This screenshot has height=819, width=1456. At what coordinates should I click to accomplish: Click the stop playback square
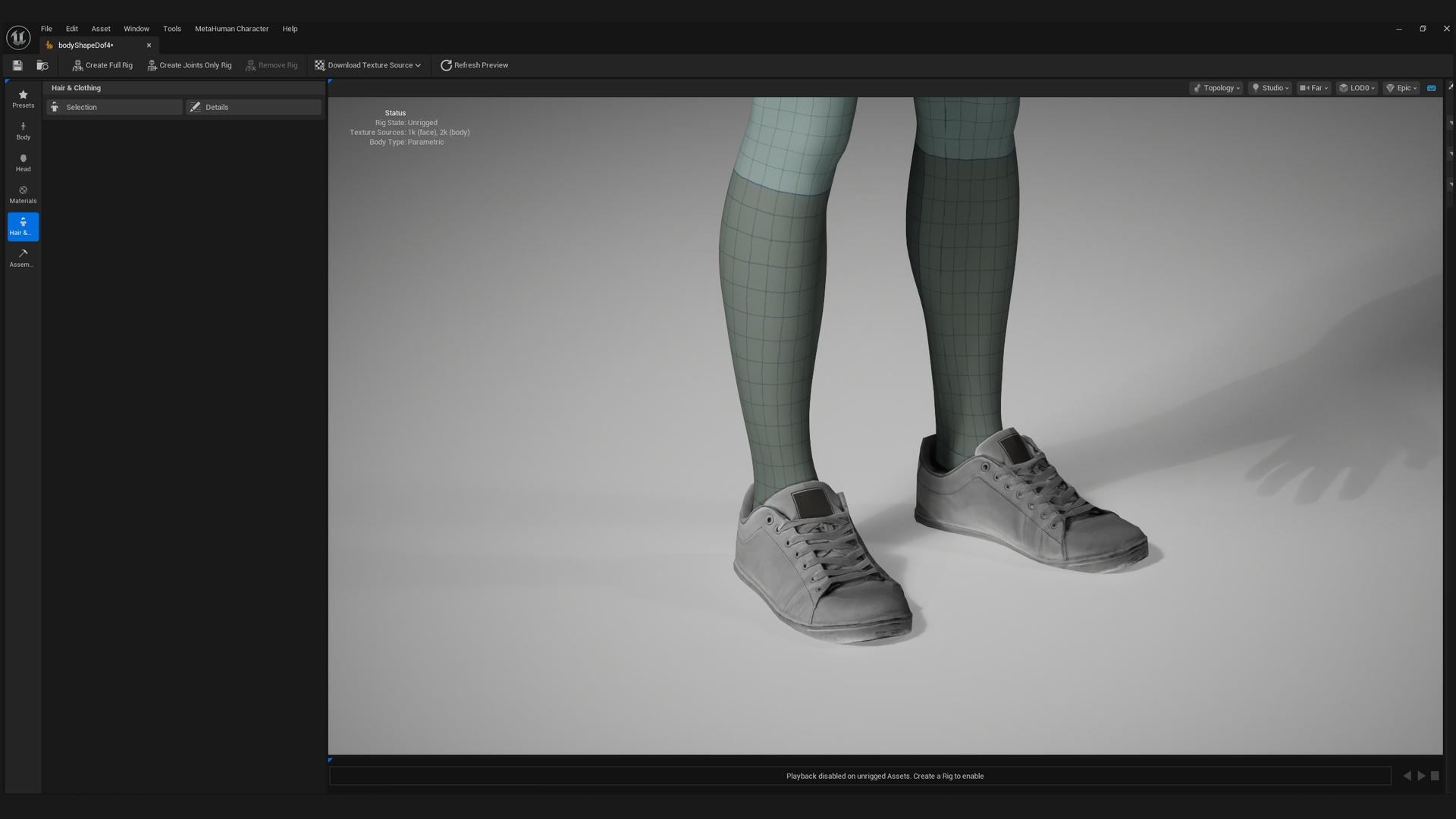coord(1435,776)
